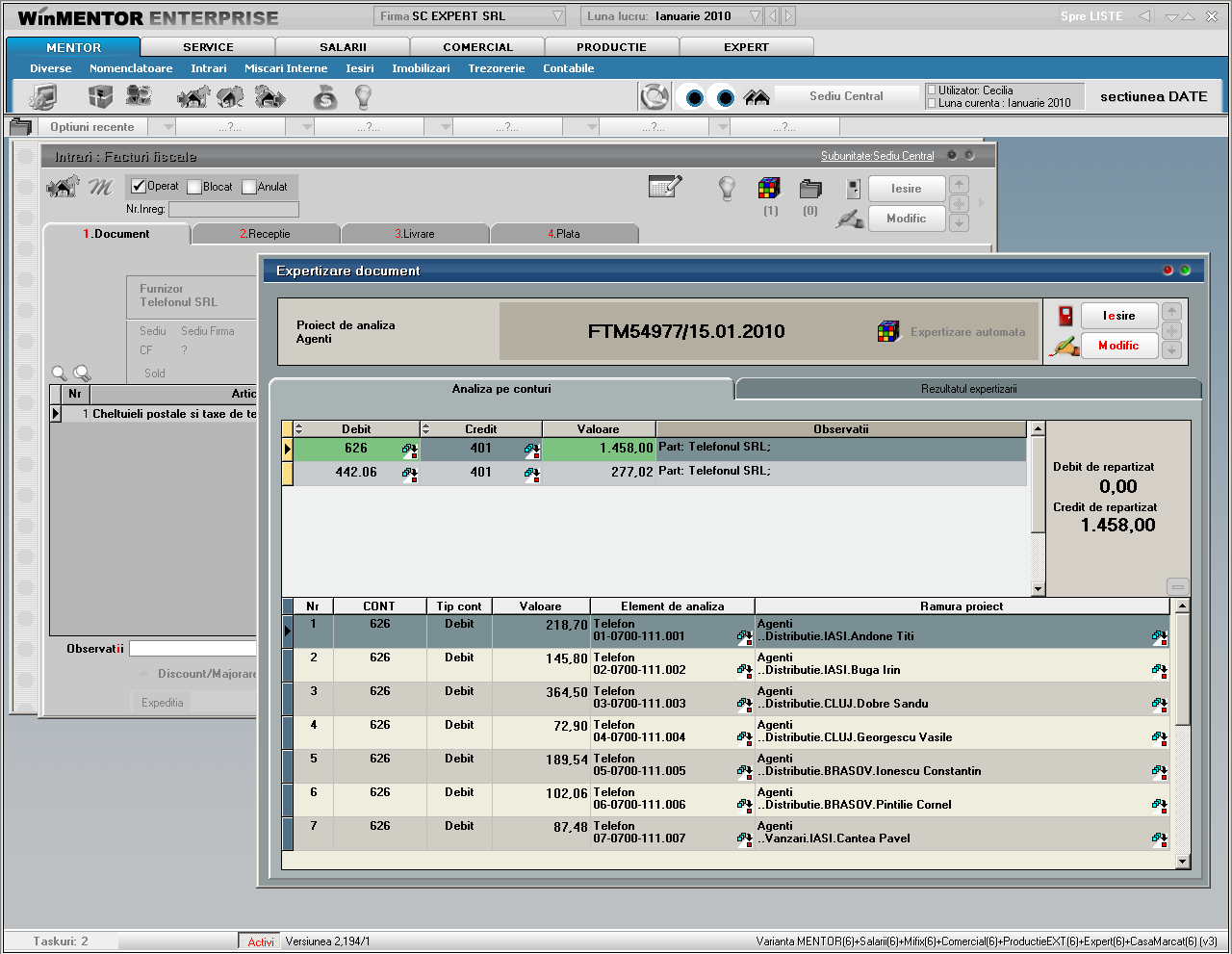Click the lightbulb icon in main toolbar
Image resolution: width=1232 pixels, height=954 pixels.
(x=363, y=96)
